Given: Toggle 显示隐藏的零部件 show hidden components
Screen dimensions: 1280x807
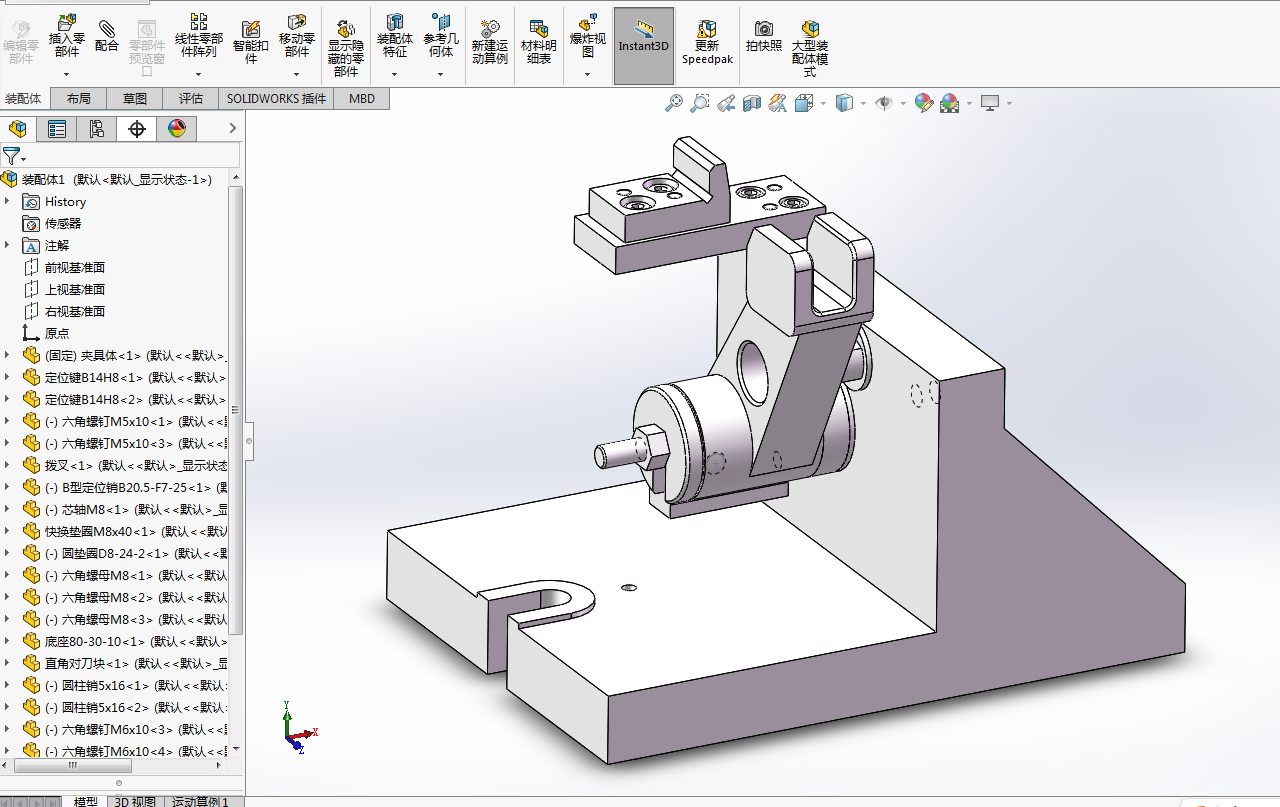Looking at the screenshot, I should click(346, 47).
